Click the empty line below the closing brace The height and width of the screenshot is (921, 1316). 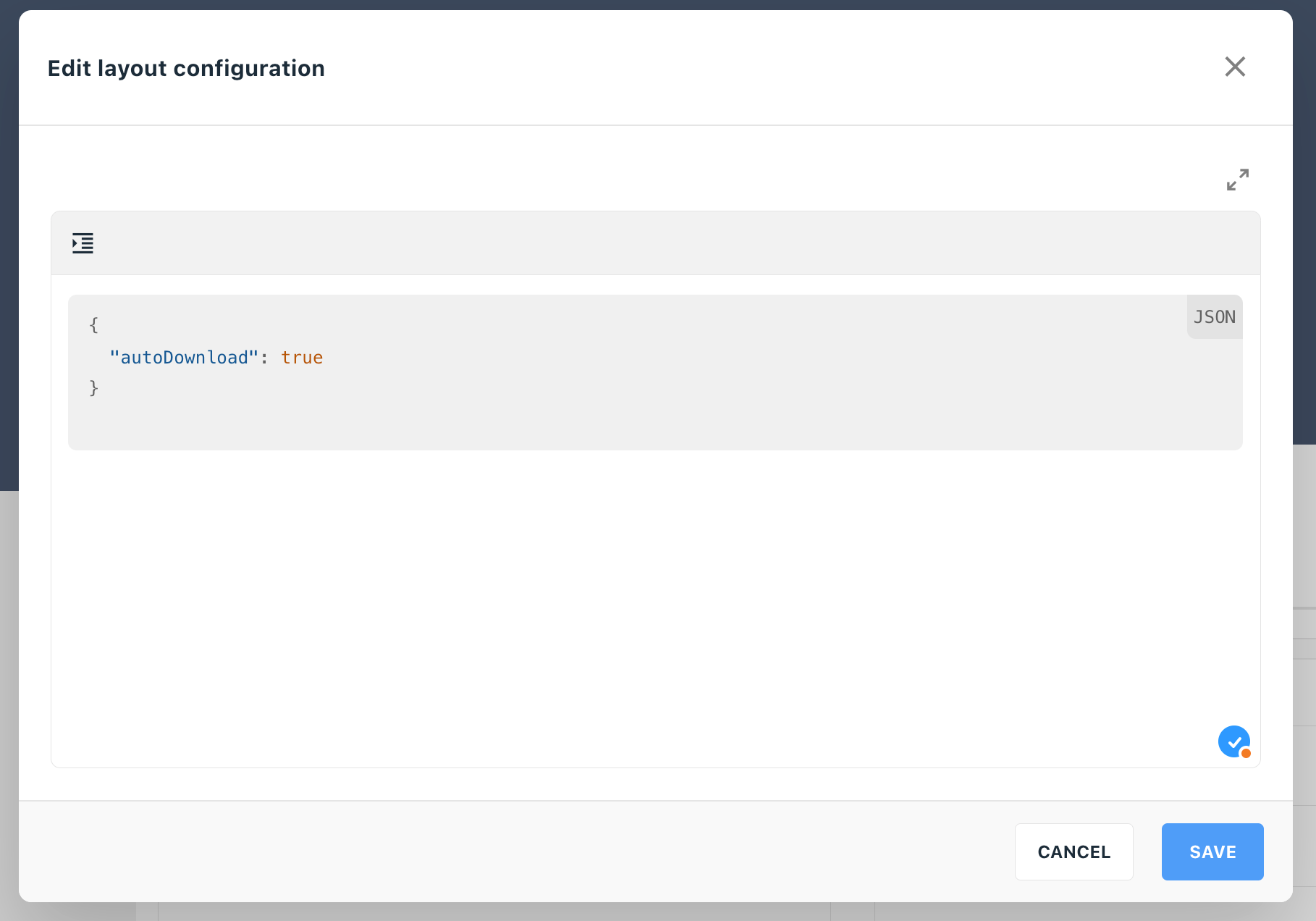[x=655, y=420]
